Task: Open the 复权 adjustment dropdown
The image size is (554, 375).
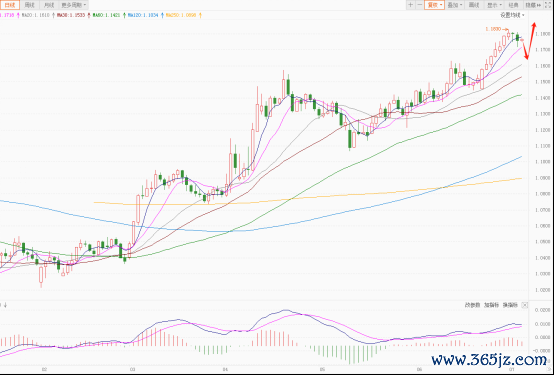Action: pos(434,5)
